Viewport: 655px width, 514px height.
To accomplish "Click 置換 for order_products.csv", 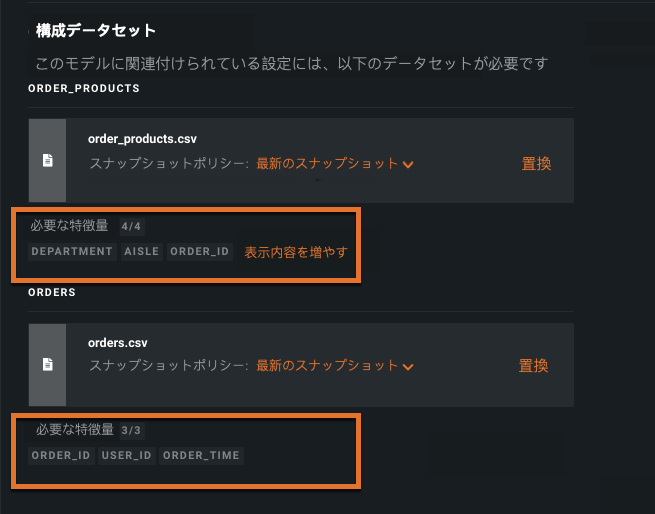I will [x=536, y=164].
